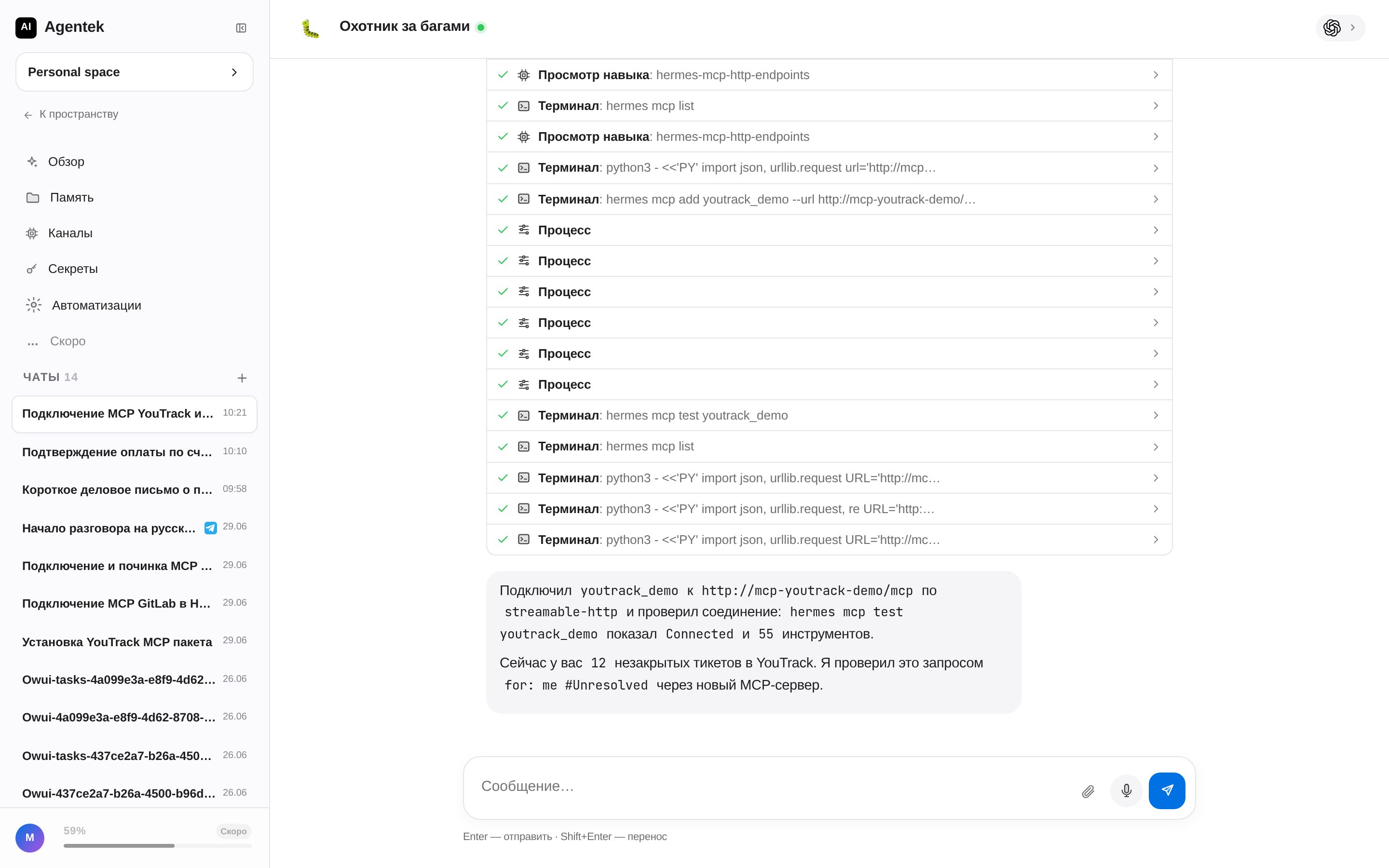
Task: Start a new chat with the plus icon
Action: pos(242,378)
